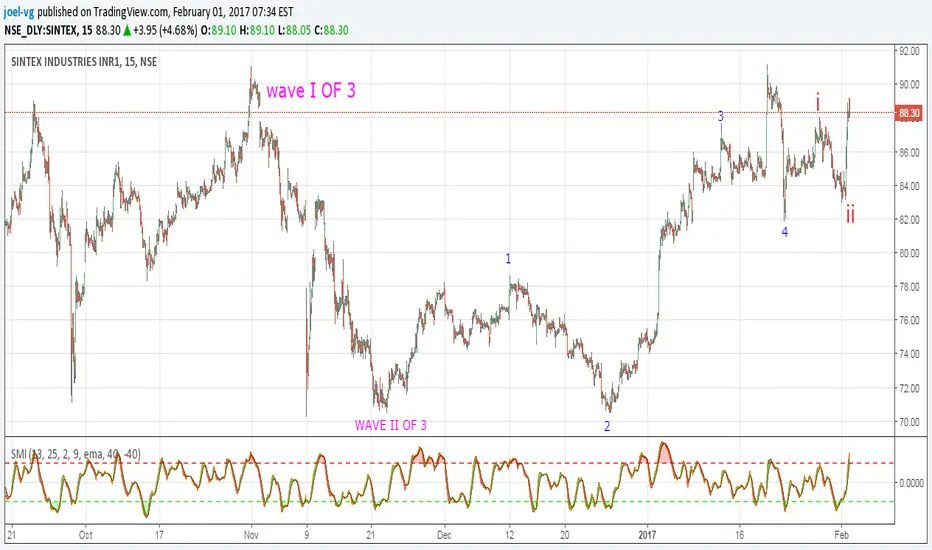Click the green up-triangle change indicator
This screenshot has height=550, width=932.
[127, 30]
